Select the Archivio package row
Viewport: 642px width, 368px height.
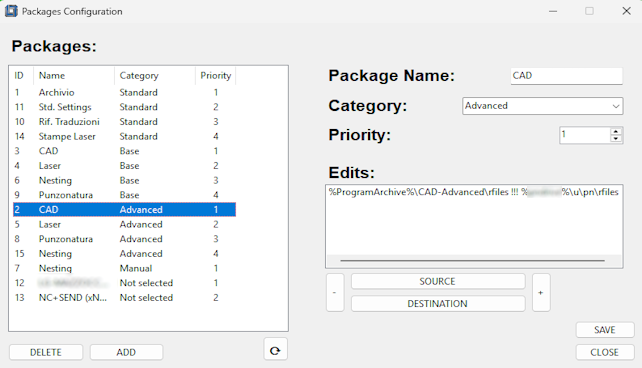(124, 93)
